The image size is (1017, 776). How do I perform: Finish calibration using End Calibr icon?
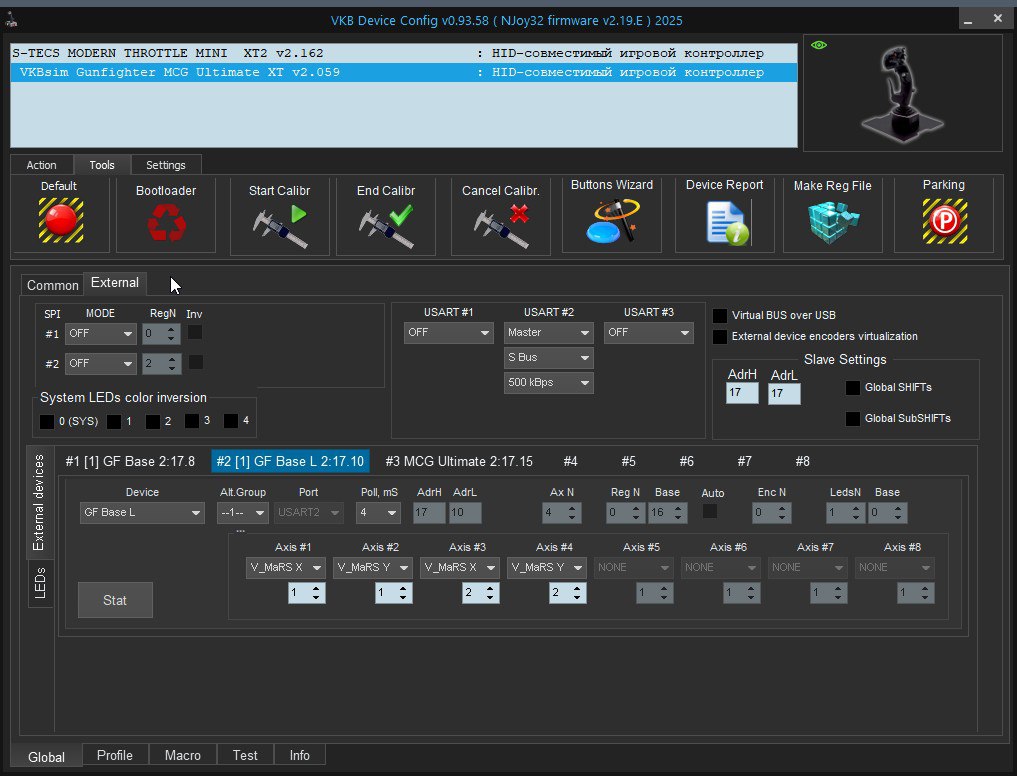386,222
